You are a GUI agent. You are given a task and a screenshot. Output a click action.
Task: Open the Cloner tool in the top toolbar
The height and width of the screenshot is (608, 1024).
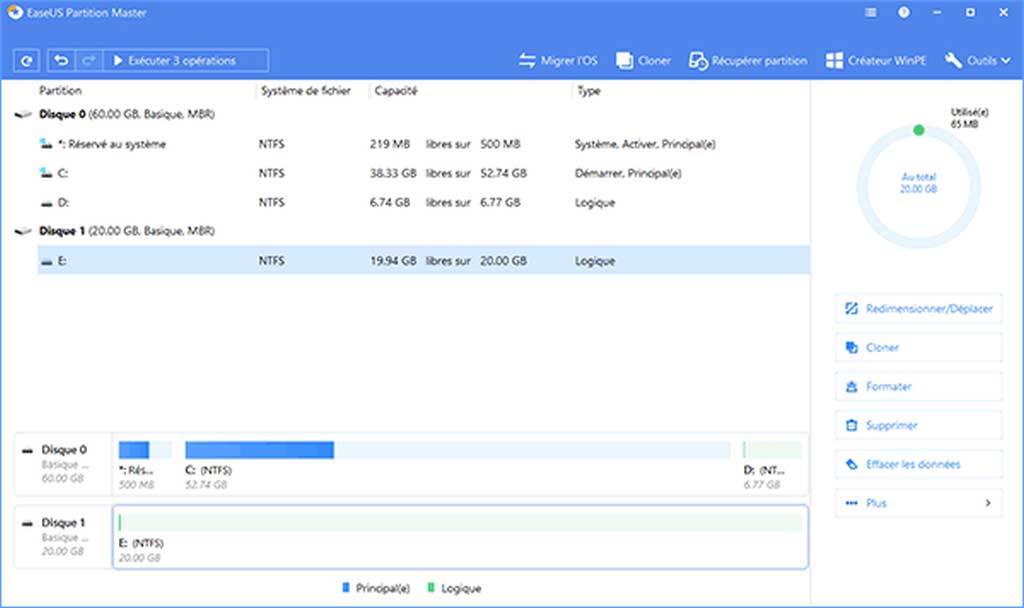(643, 61)
